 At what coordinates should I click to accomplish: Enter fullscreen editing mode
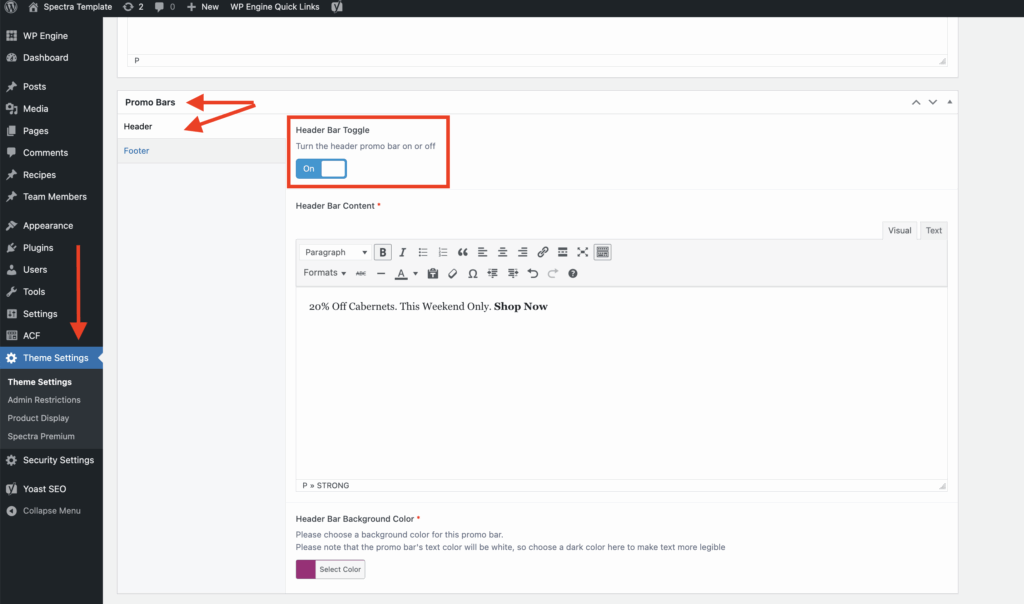click(x=583, y=252)
